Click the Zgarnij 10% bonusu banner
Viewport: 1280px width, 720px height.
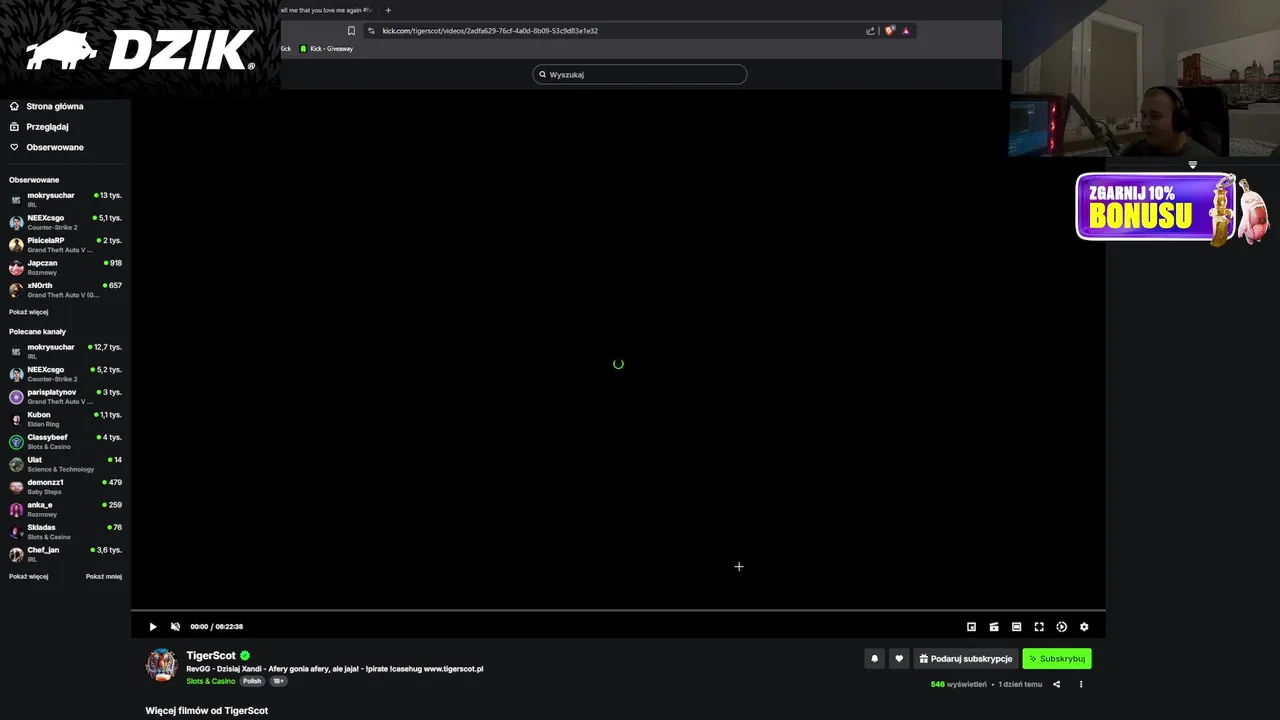[1170, 208]
